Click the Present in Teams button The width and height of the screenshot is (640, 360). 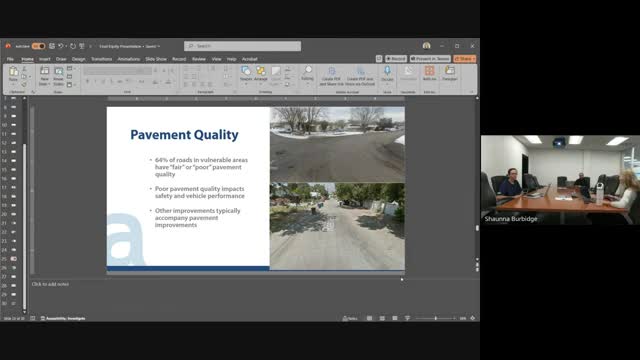tap(430, 59)
